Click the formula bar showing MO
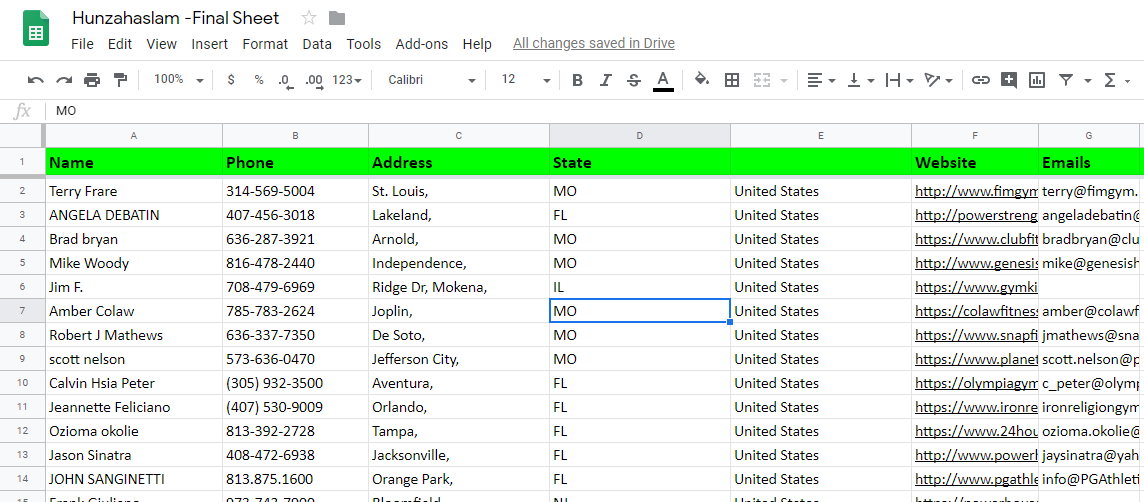This screenshot has height=502, width=1144. point(595,111)
